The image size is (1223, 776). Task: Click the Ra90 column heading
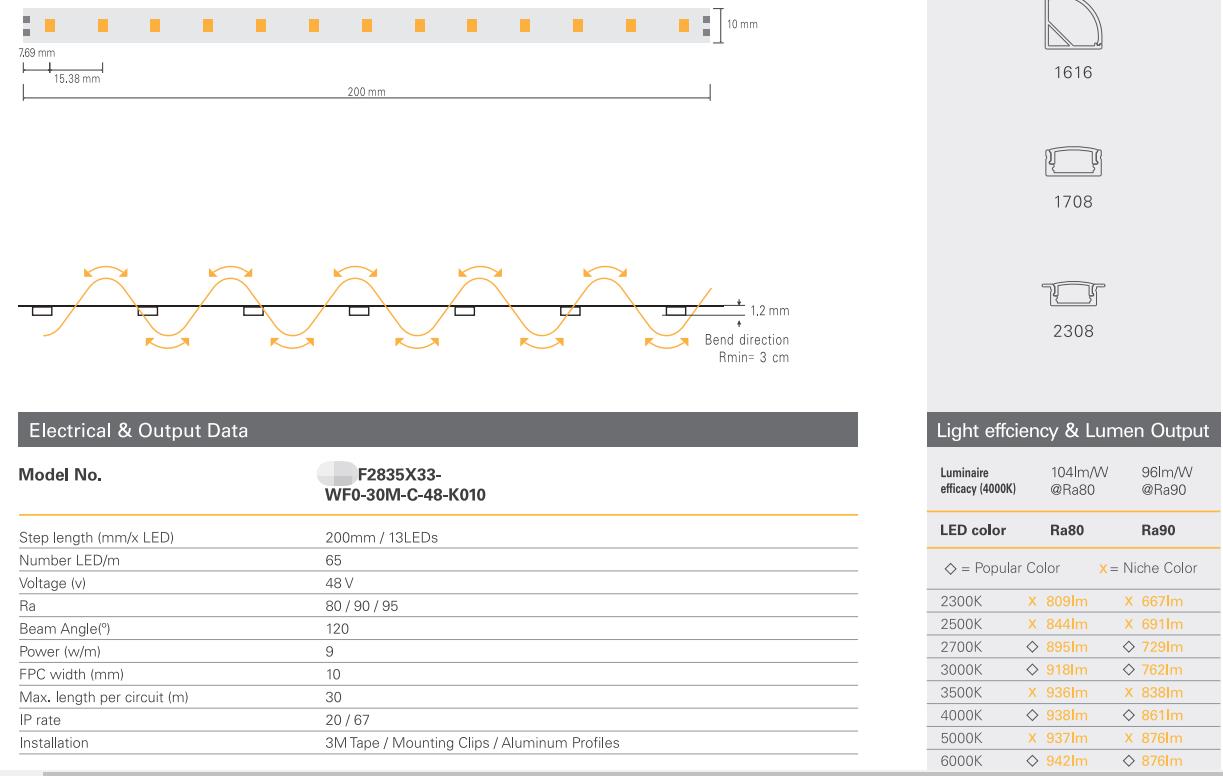click(x=1157, y=529)
